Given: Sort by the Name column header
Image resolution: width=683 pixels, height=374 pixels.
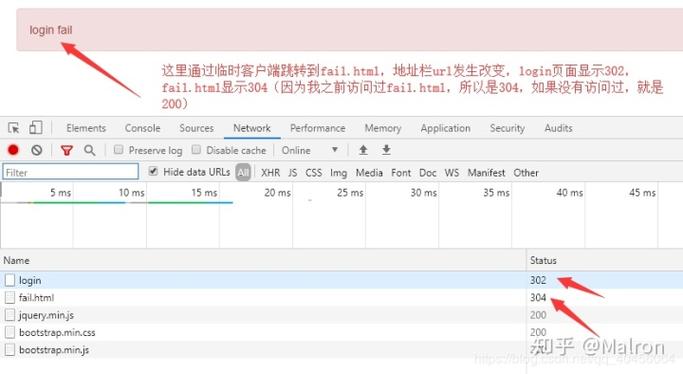Looking at the screenshot, I should (263, 260).
